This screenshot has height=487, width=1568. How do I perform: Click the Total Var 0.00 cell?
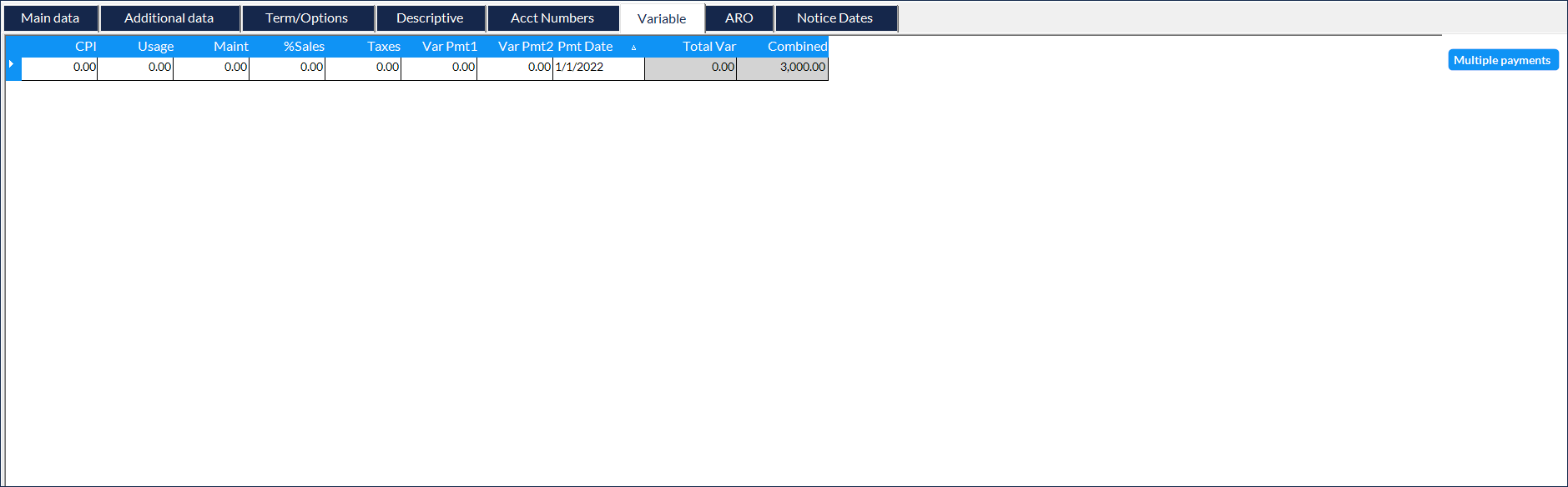[x=691, y=68]
